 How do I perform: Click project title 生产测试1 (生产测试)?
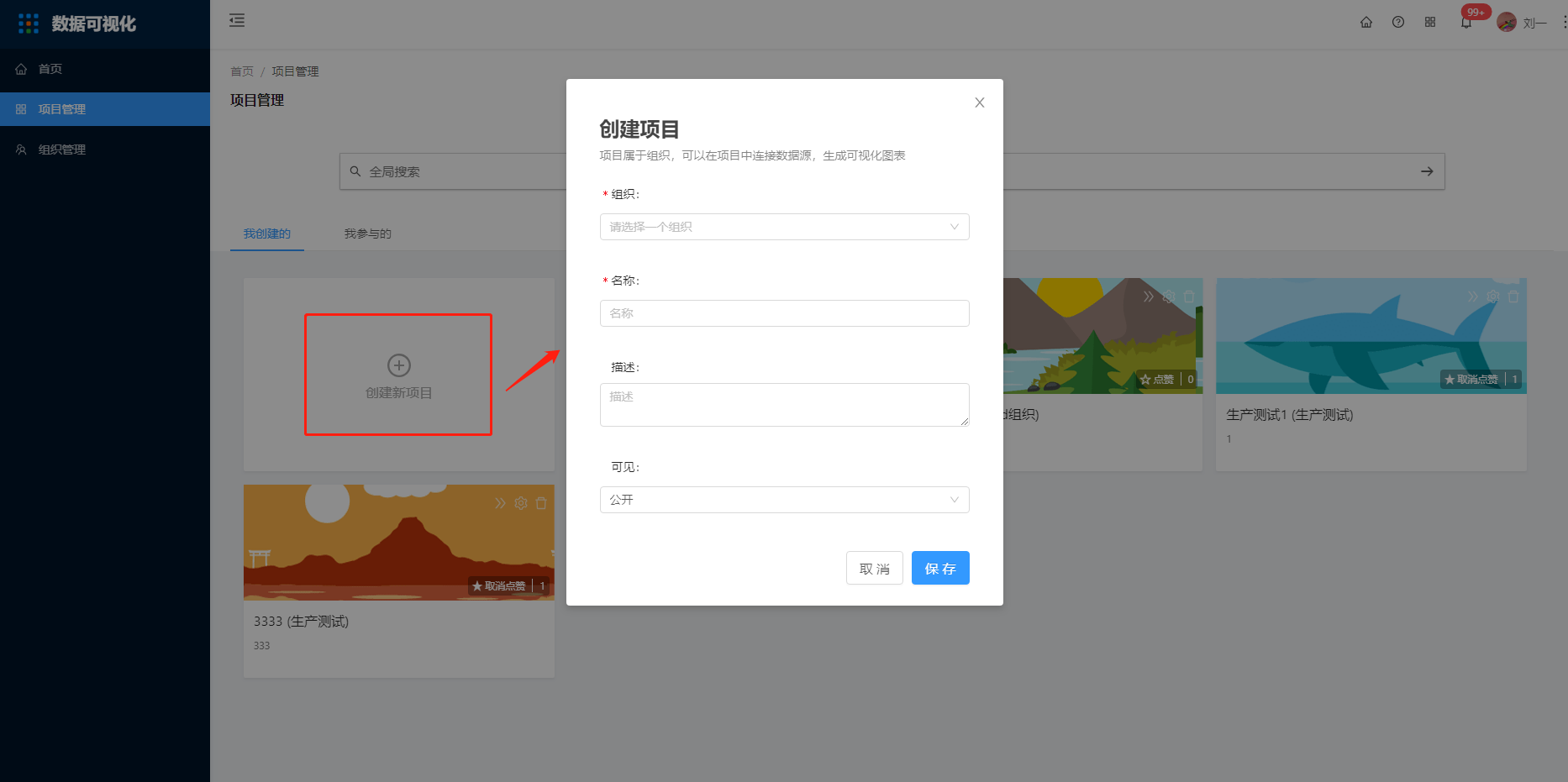point(1290,415)
